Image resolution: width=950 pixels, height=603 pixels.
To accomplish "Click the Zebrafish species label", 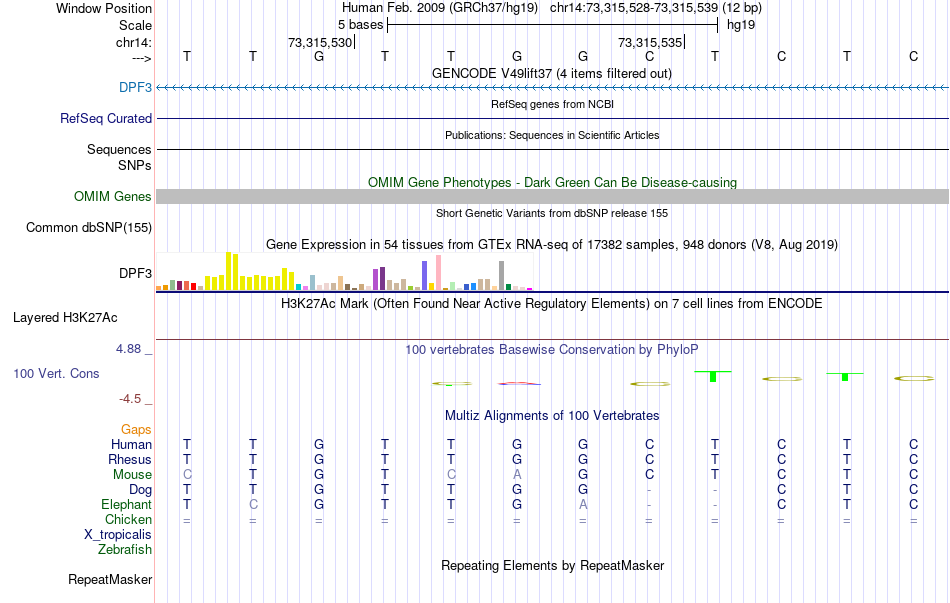I will point(125,550).
